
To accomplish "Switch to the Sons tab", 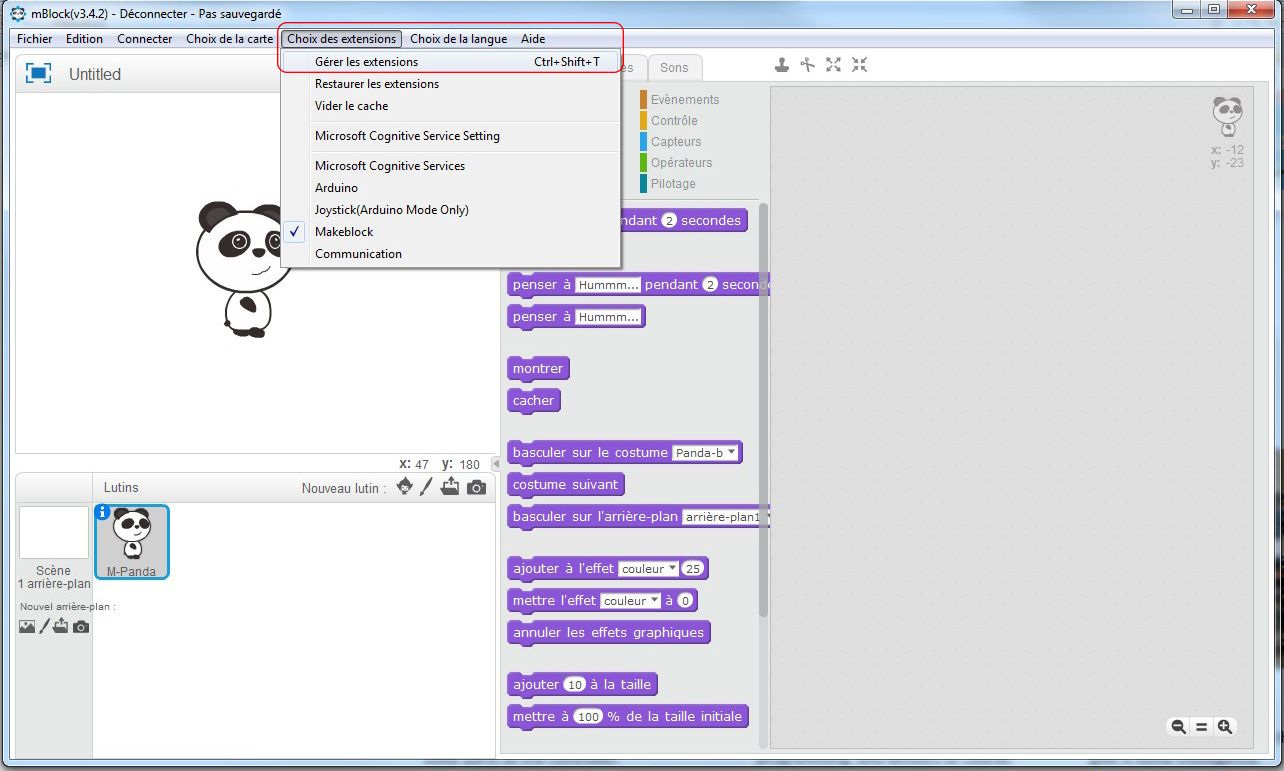I will pos(674,68).
